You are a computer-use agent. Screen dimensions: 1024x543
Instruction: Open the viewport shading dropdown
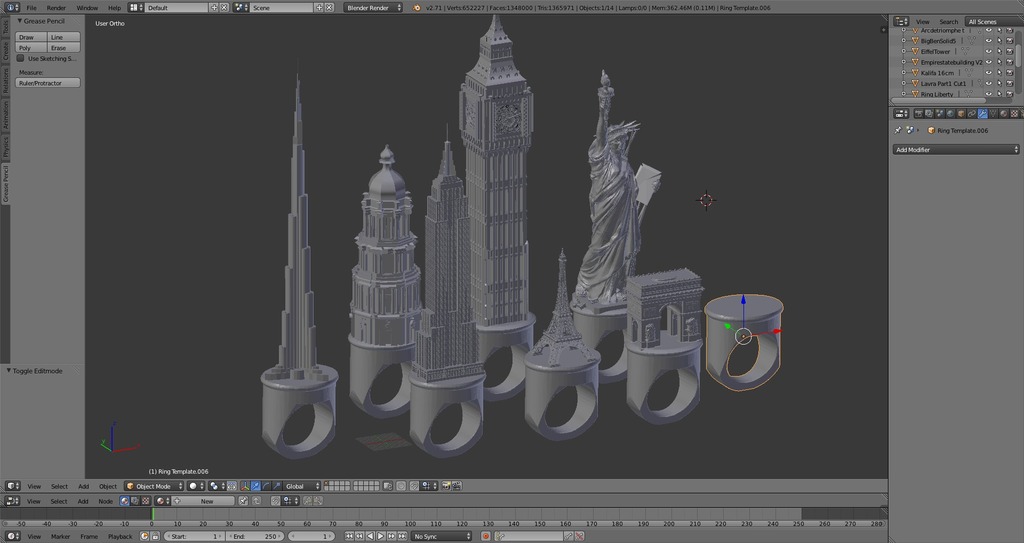196,486
